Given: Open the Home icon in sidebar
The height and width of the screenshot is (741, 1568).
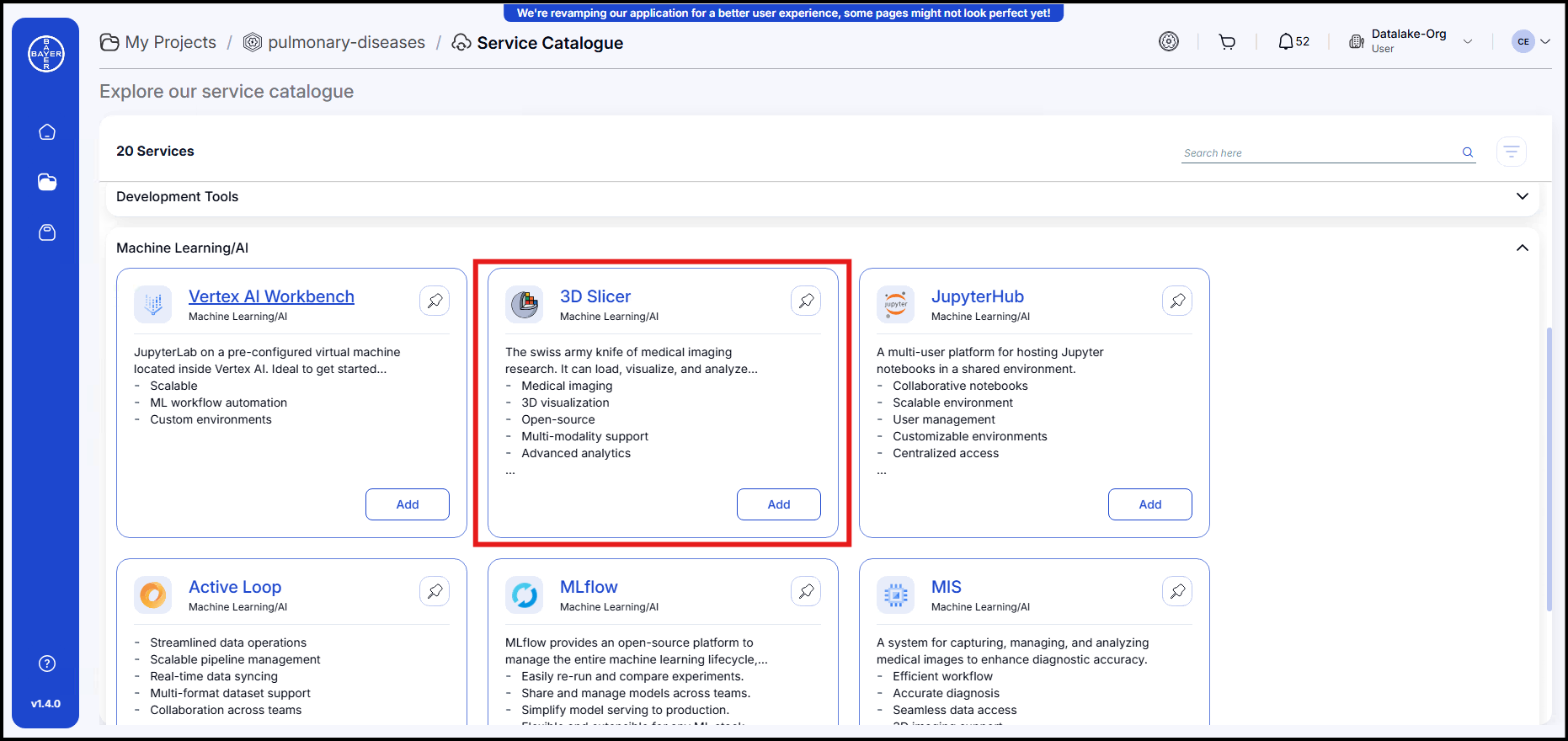Looking at the screenshot, I should [x=47, y=132].
